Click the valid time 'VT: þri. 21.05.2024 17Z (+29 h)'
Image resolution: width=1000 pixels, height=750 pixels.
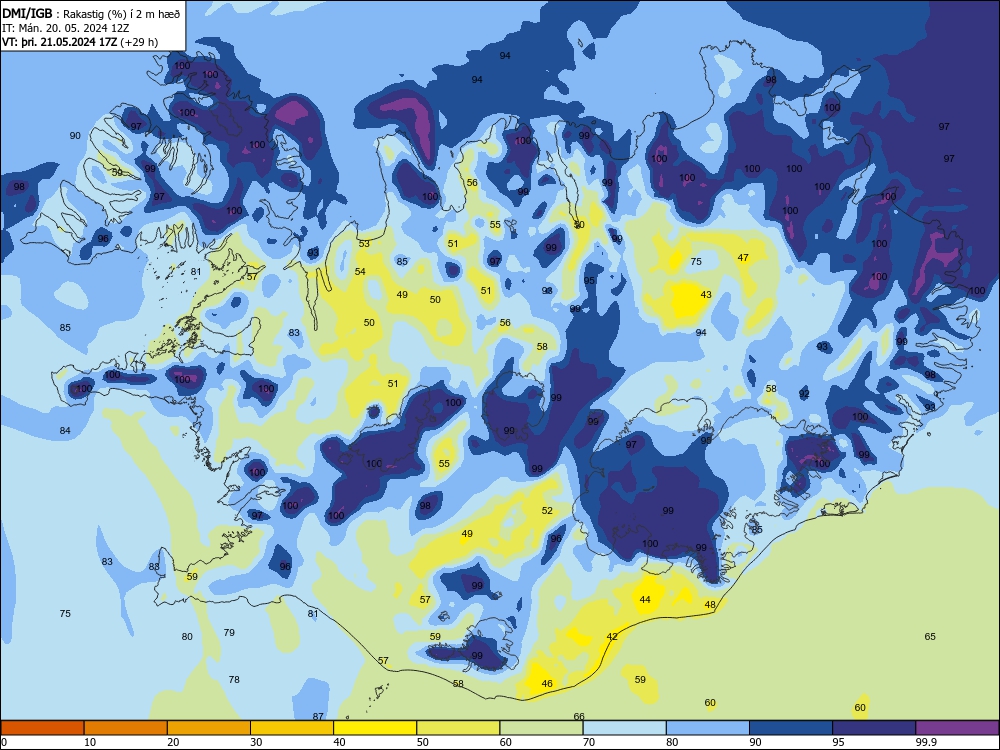click(x=80, y=42)
